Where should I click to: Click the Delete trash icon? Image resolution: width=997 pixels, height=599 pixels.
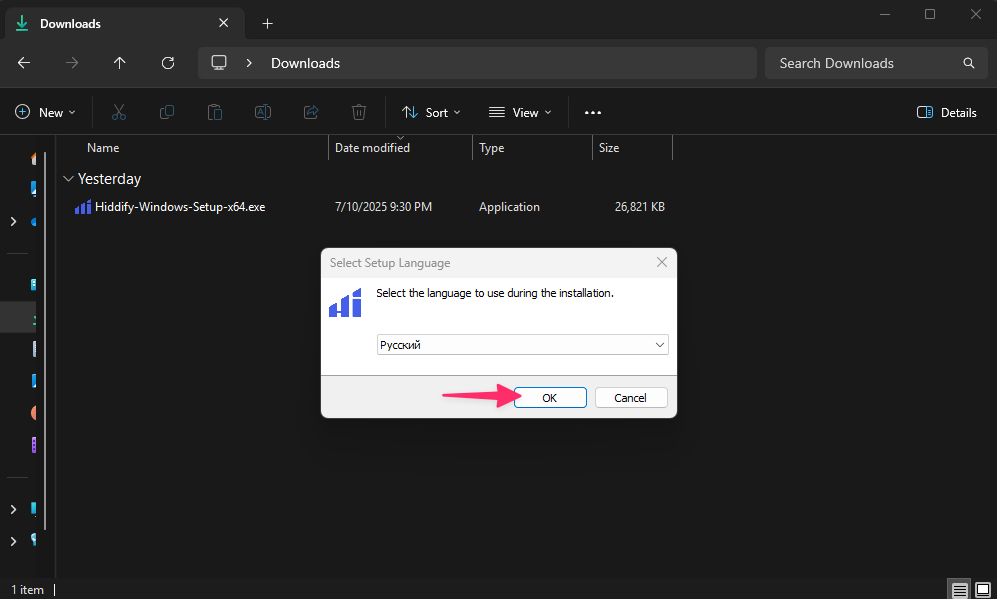pyautogui.click(x=359, y=113)
